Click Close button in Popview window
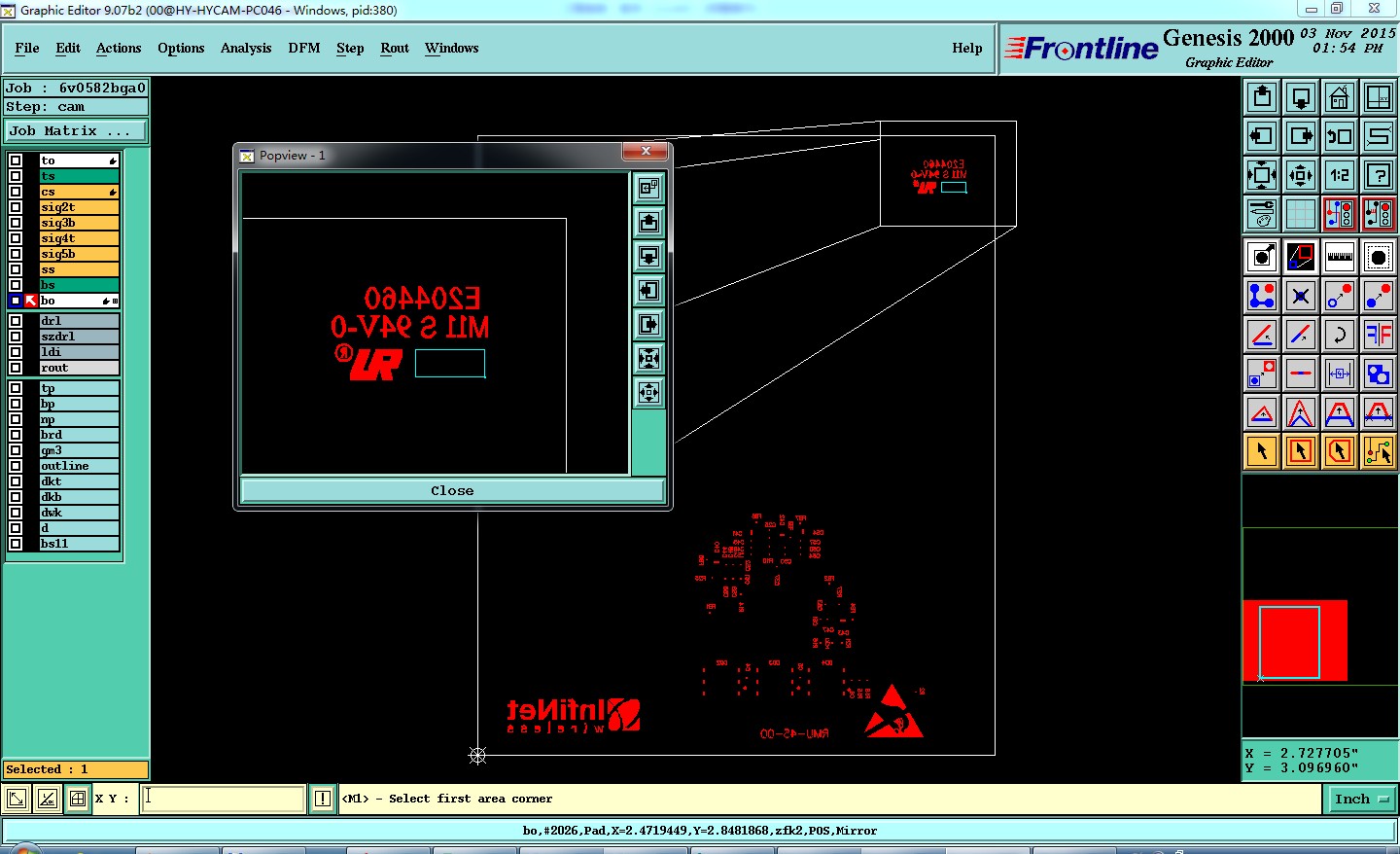The image size is (1400, 854). [x=452, y=490]
